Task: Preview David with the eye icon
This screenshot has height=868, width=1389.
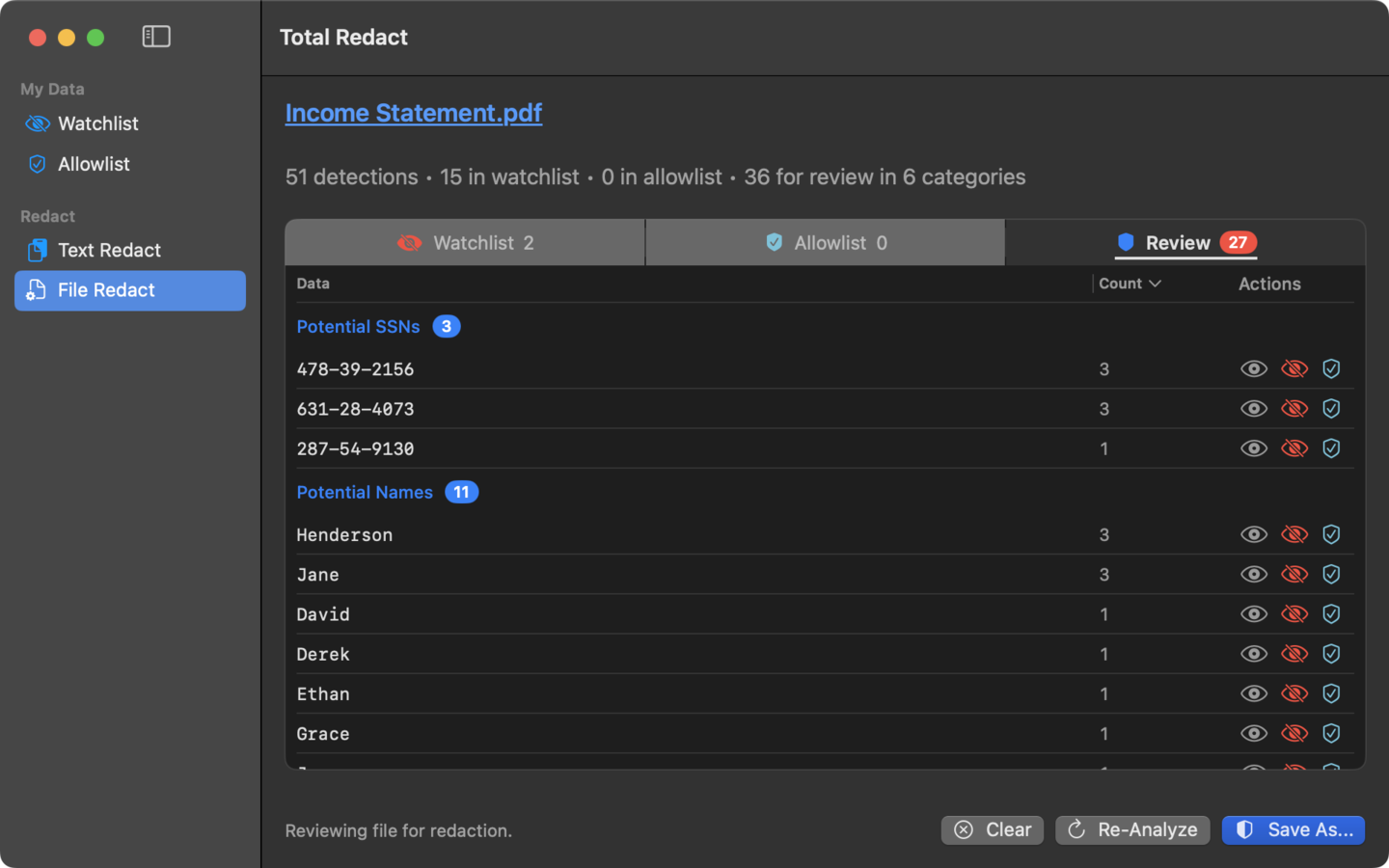Action: click(x=1253, y=614)
